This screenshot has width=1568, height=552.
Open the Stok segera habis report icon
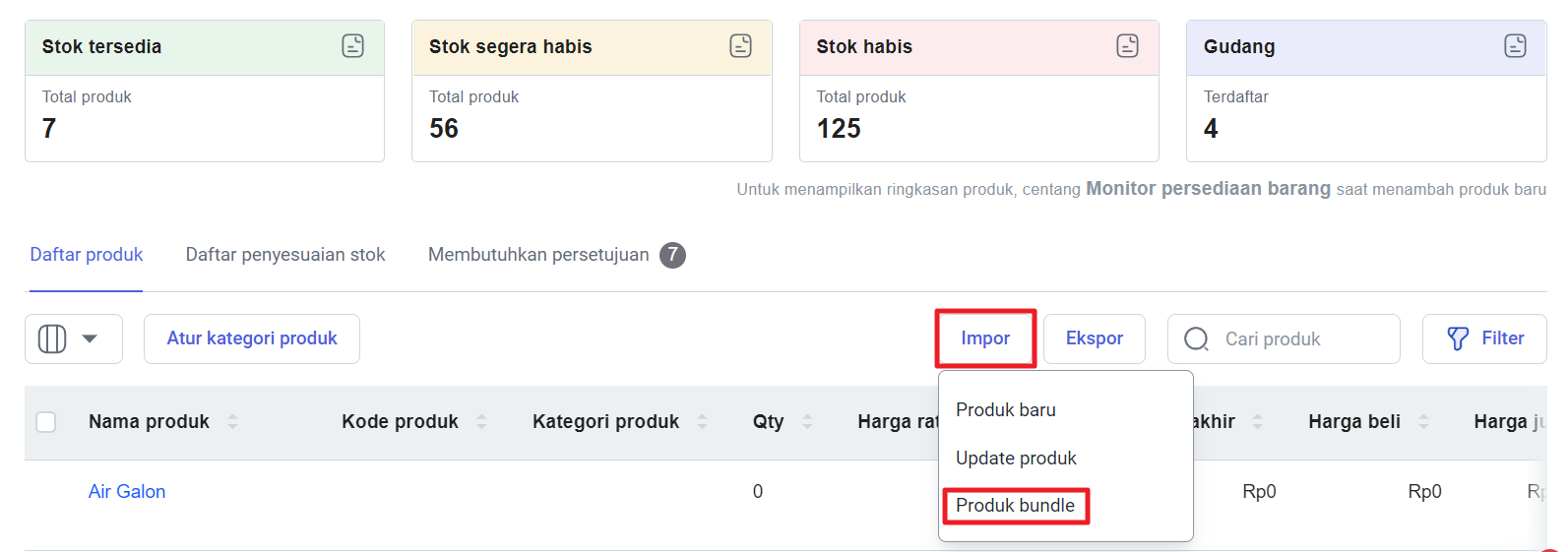point(741,45)
